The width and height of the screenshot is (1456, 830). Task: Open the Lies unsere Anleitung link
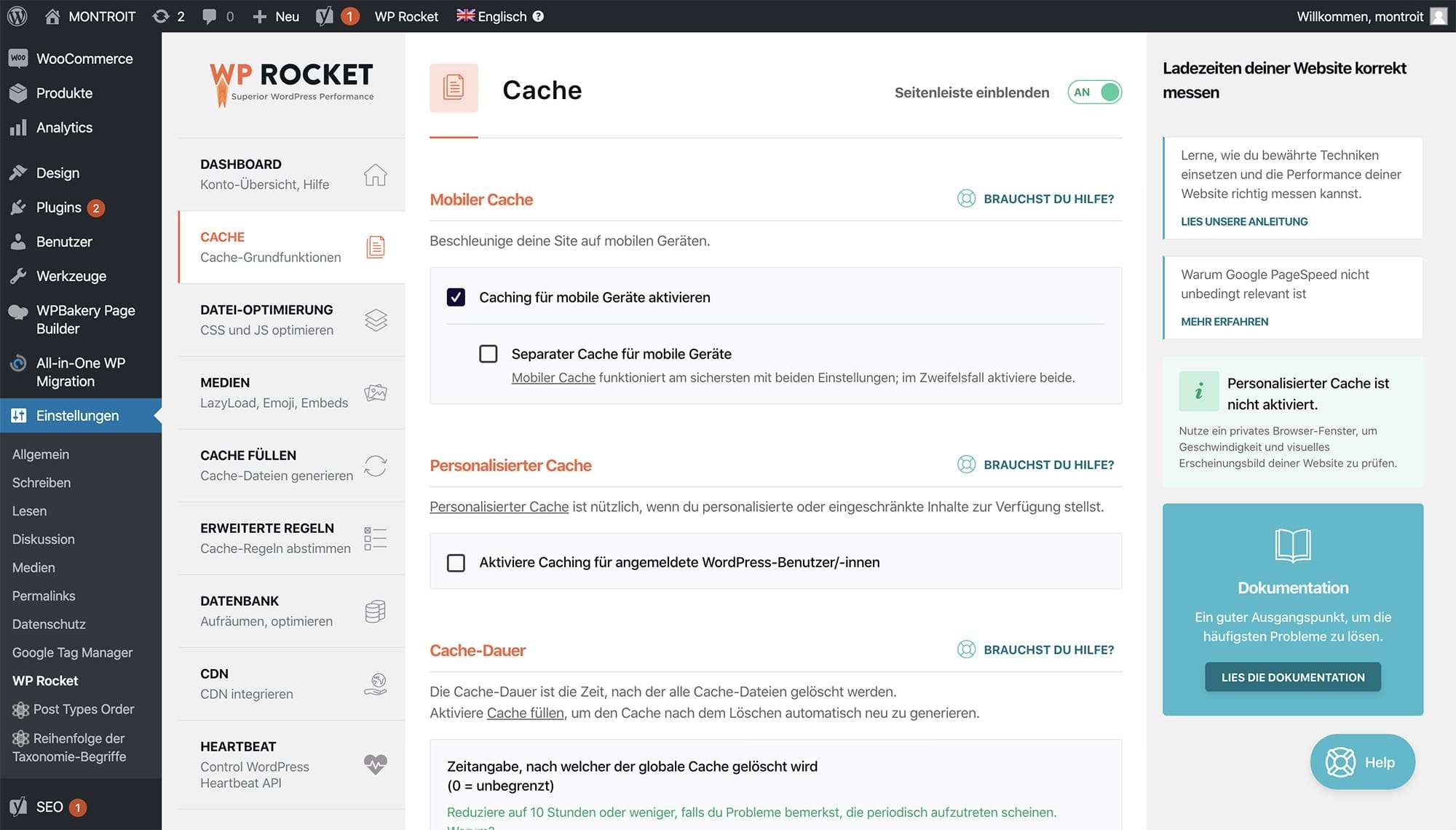1244,221
